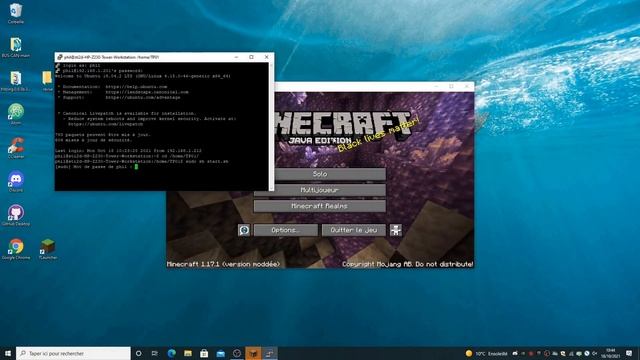Maximize the PuTTY terminal window
Viewport: 640px width, 360px height.
tap(251, 57)
